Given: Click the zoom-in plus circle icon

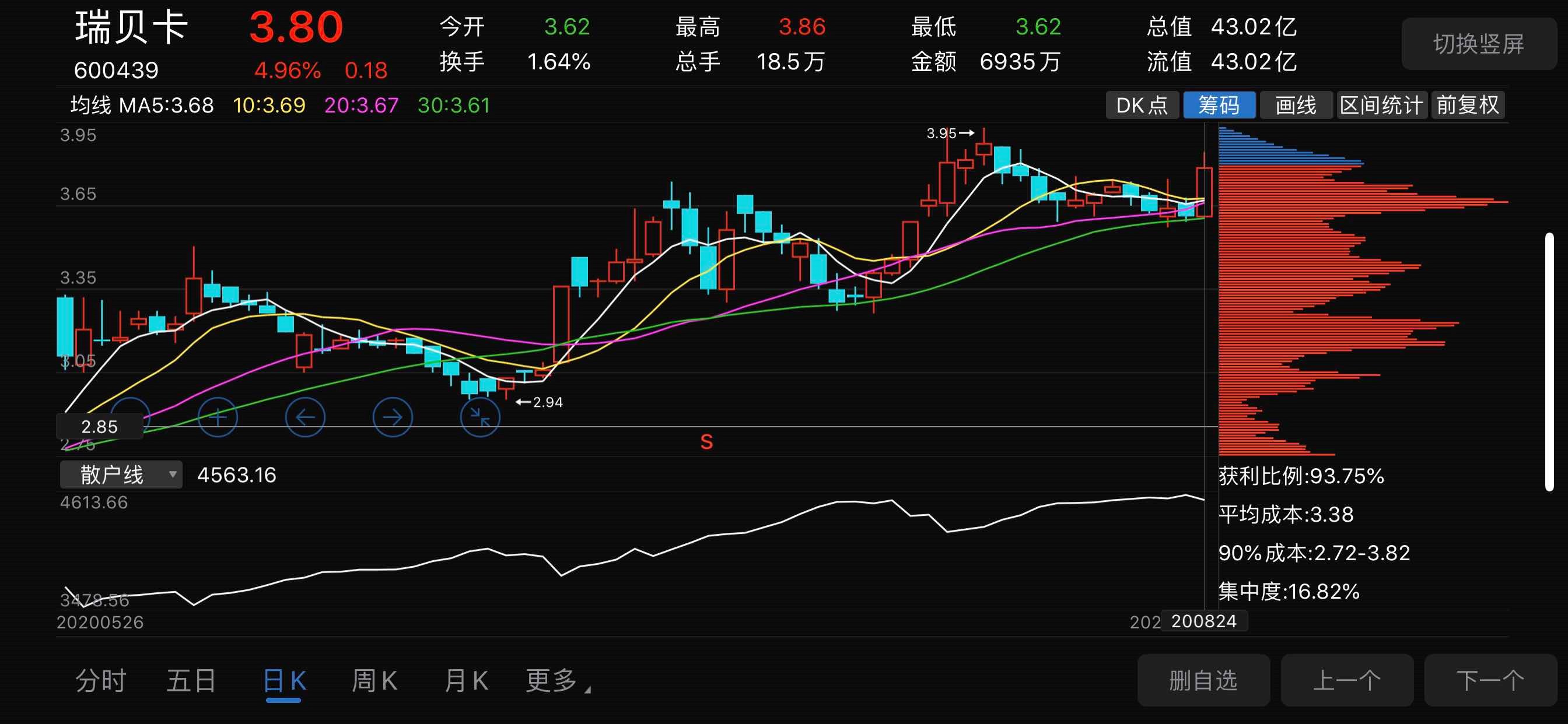Looking at the screenshot, I should click(218, 417).
